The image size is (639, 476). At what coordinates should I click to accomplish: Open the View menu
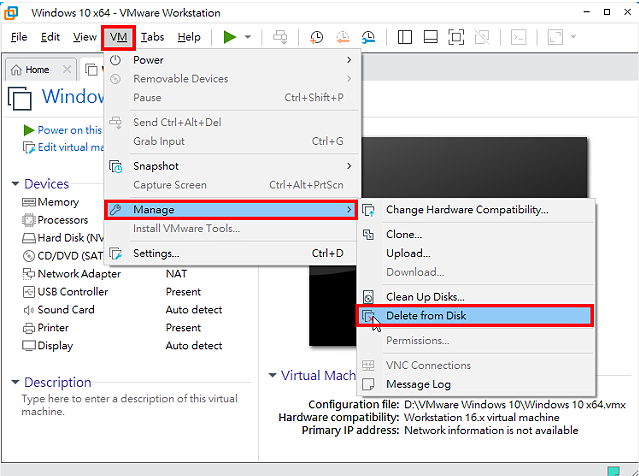pos(84,37)
